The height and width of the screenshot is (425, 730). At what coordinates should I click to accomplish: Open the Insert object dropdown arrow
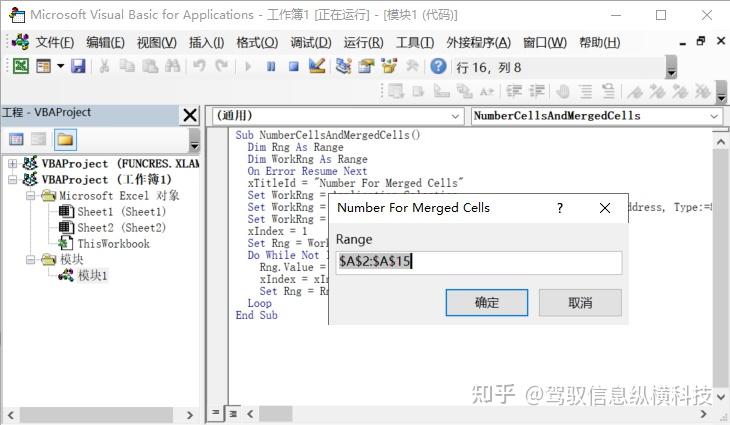coord(61,67)
